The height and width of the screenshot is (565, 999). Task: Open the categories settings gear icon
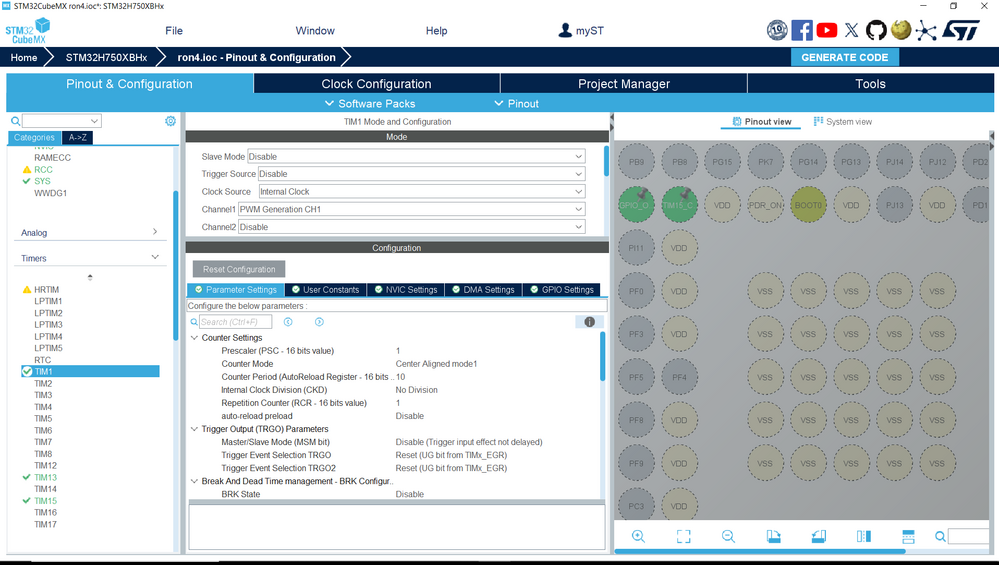(x=170, y=120)
